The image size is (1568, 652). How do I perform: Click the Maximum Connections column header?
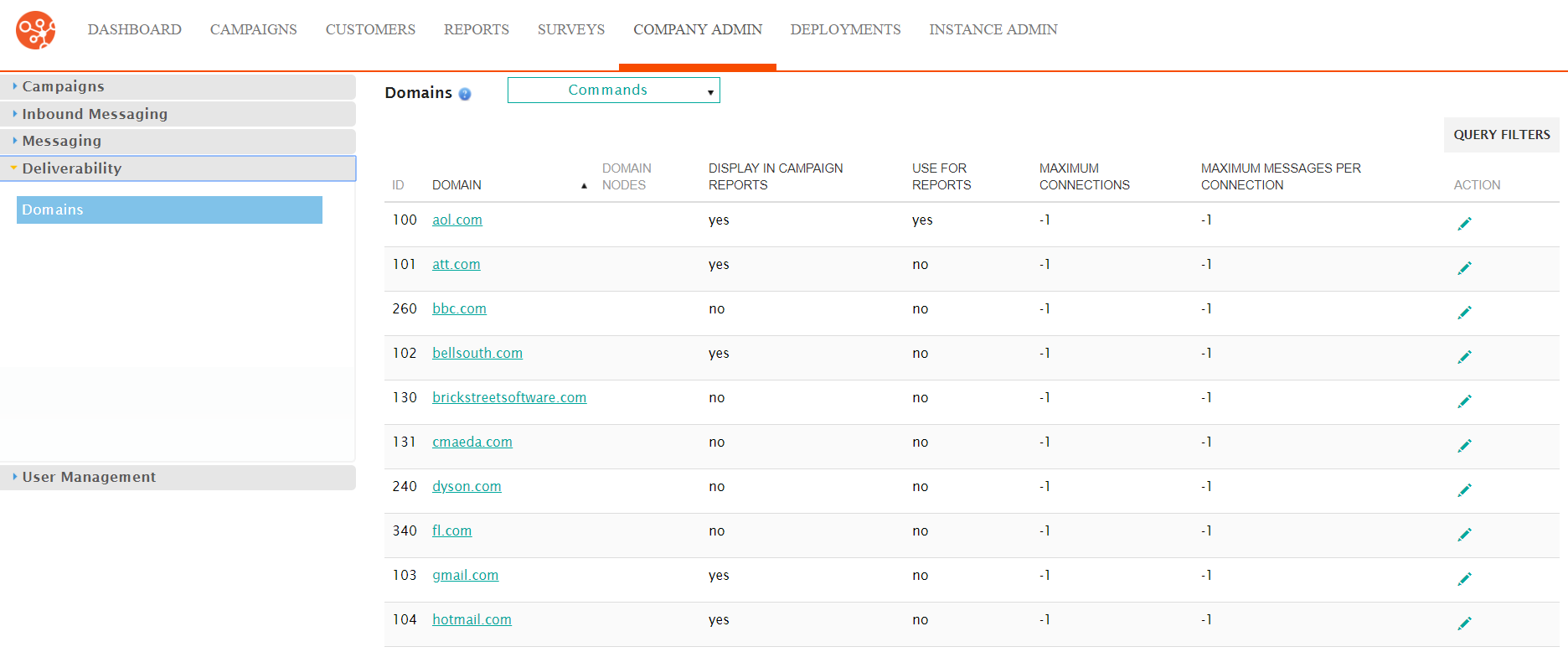(1084, 177)
